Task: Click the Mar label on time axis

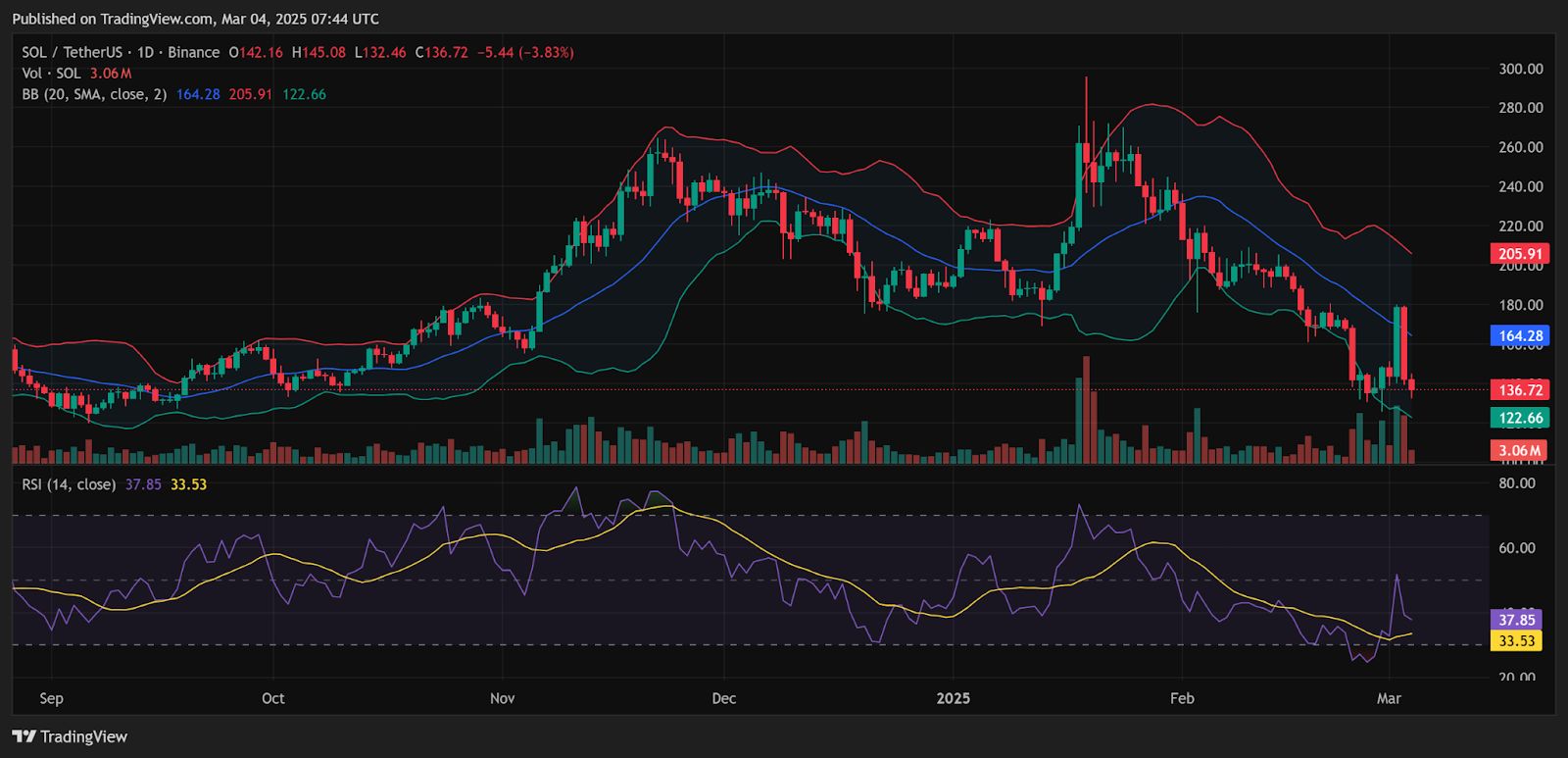Action: 1389,698
